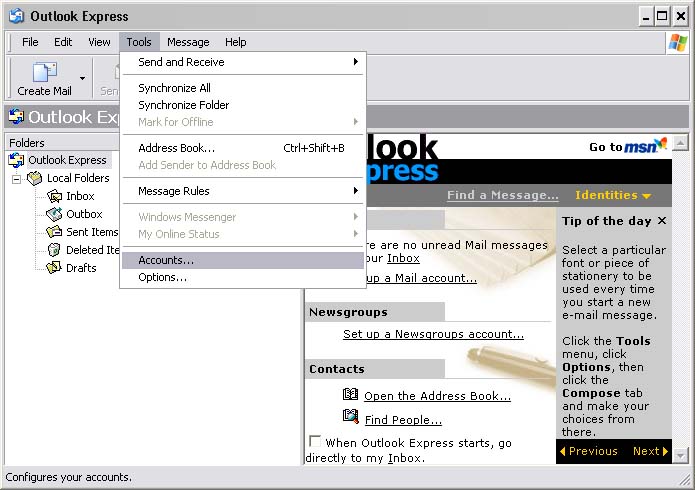Select the Outlook Express root folder icon
This screenshot has height=490, width=695.
coord(16,160)
